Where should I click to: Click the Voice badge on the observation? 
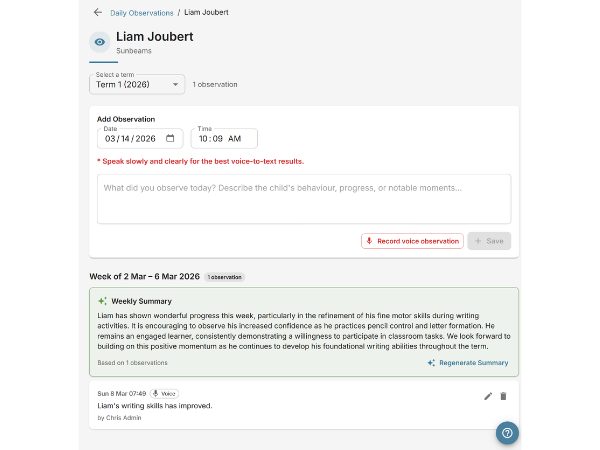[164, 394]
